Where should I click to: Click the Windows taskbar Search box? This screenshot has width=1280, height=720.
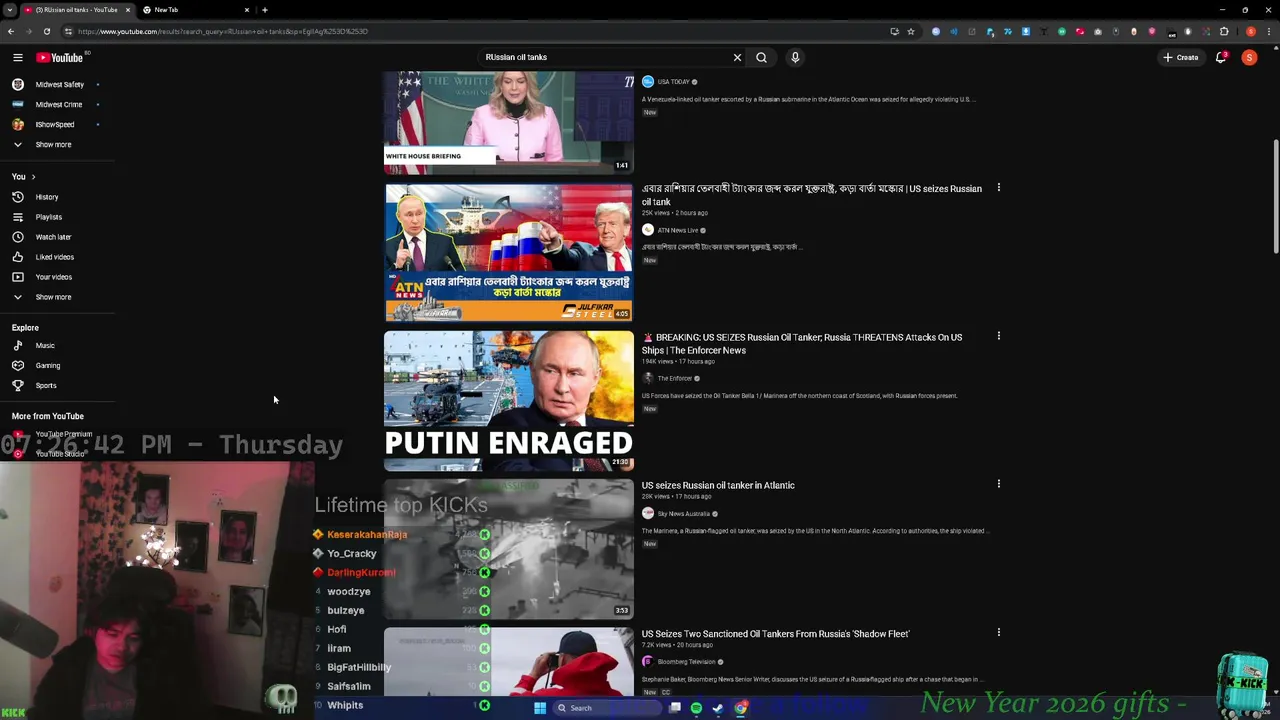608,708
